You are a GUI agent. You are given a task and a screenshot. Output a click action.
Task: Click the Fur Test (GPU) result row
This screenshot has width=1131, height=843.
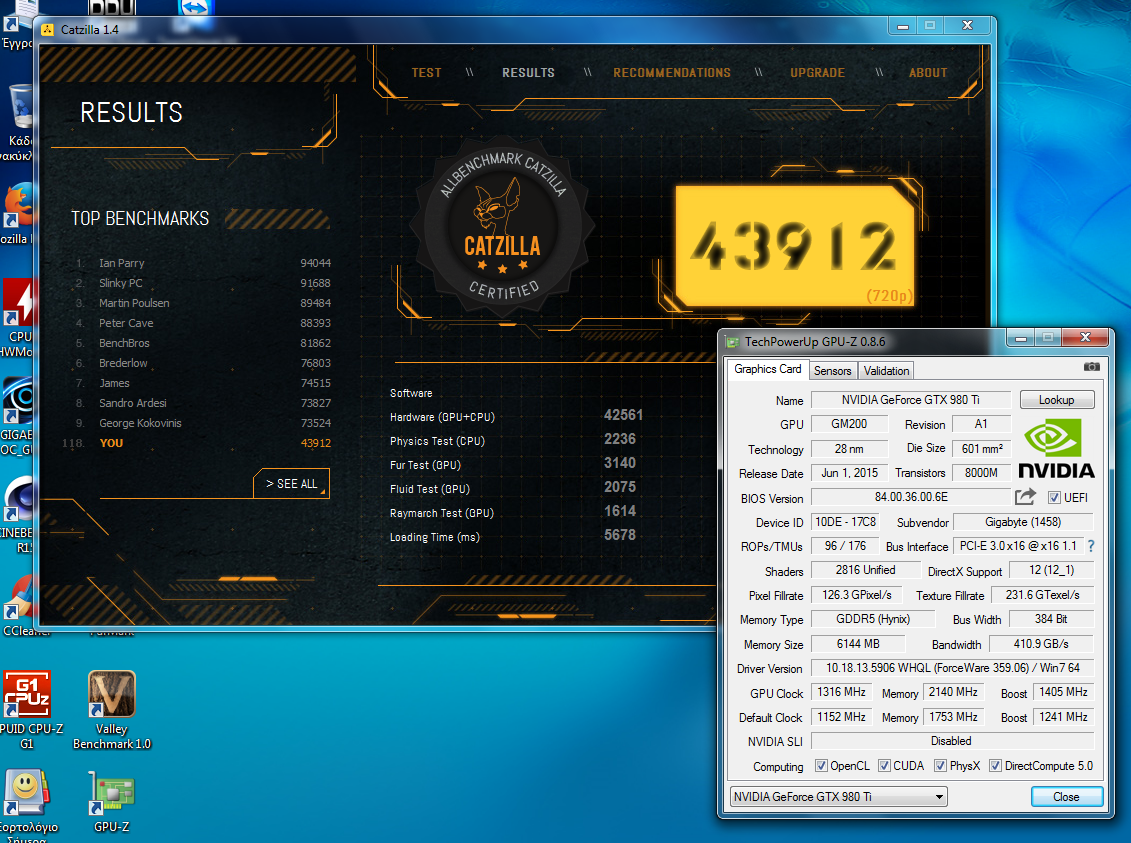point(514,464)
